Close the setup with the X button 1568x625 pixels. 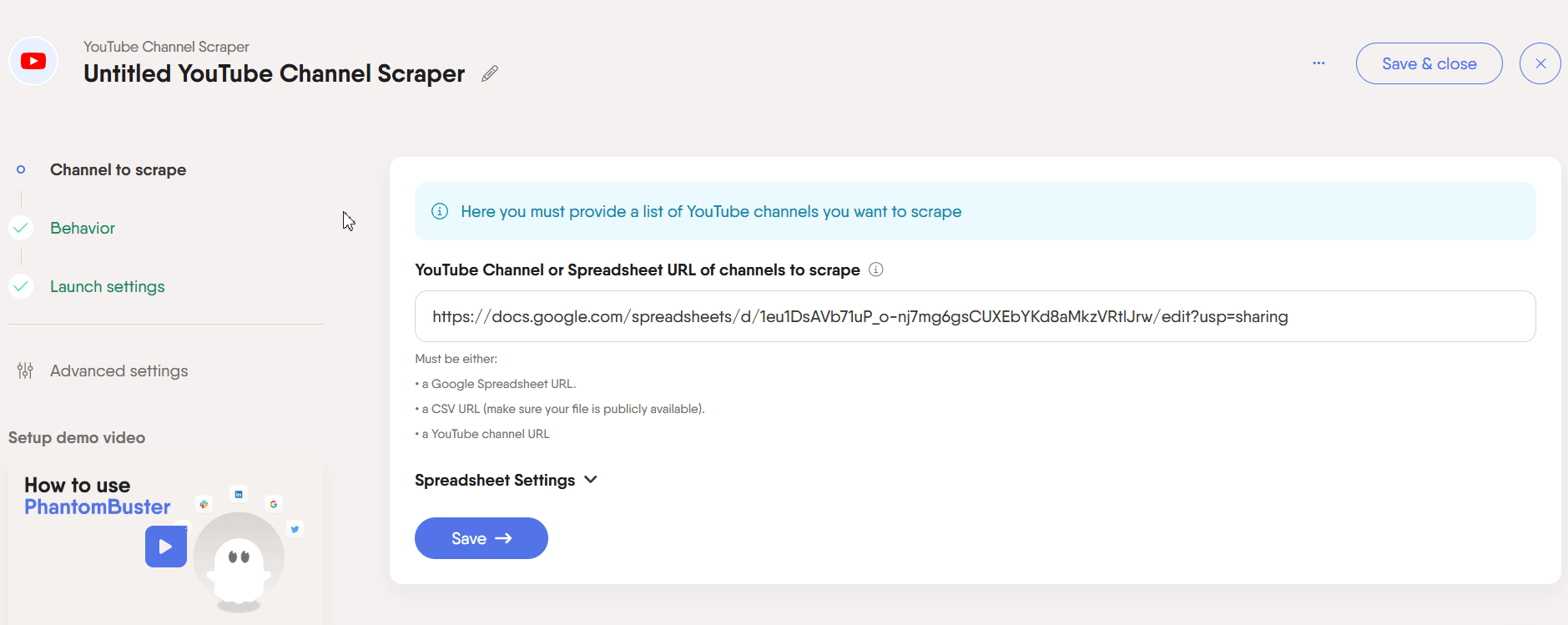[1540, 63]
